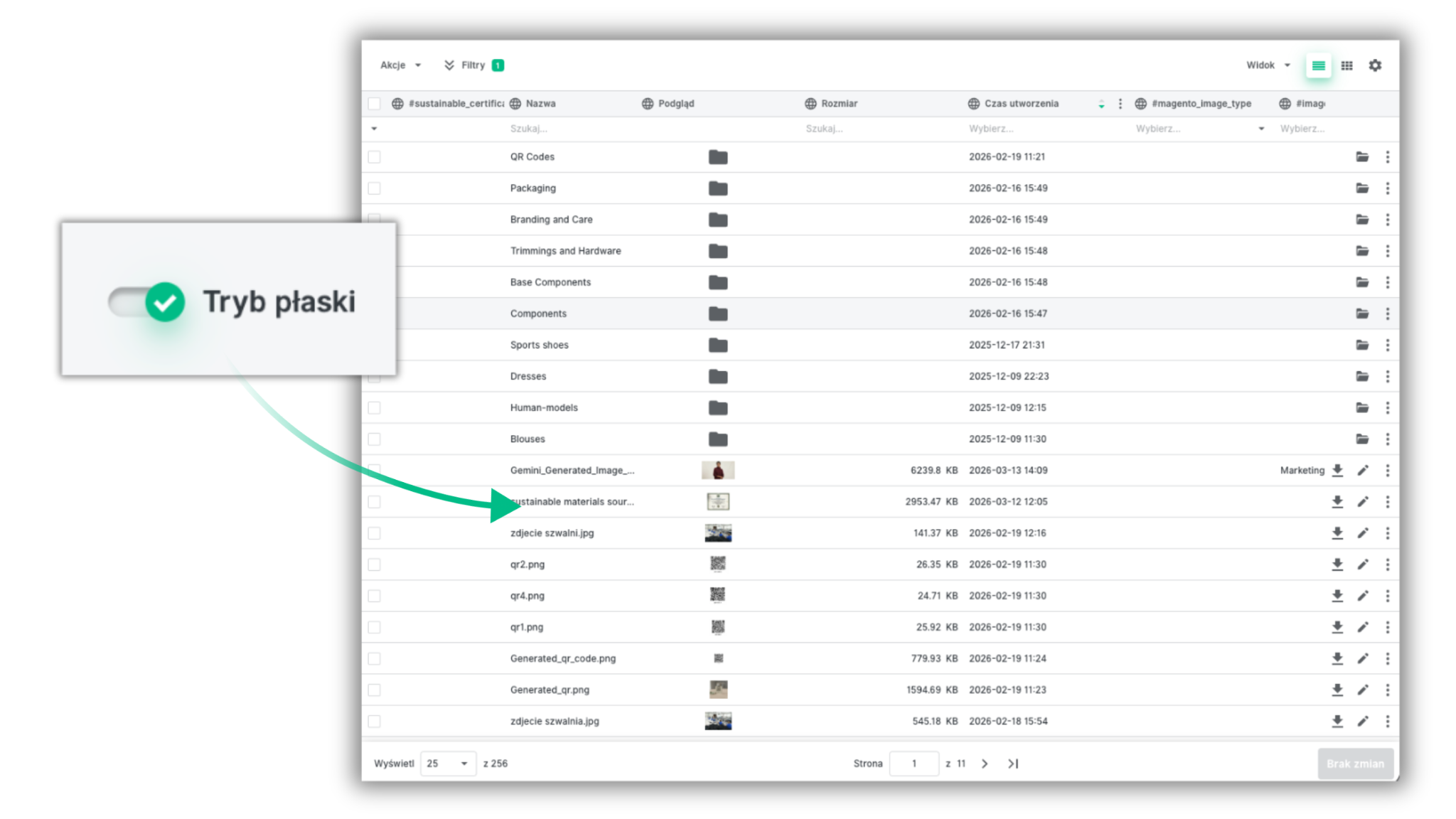Click the Brak zmian button
1456x819 pixels.
click(1354, 764)
